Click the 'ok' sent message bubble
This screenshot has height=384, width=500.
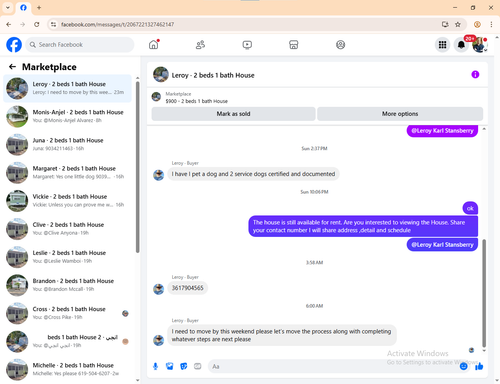click(x=470, y=208)
